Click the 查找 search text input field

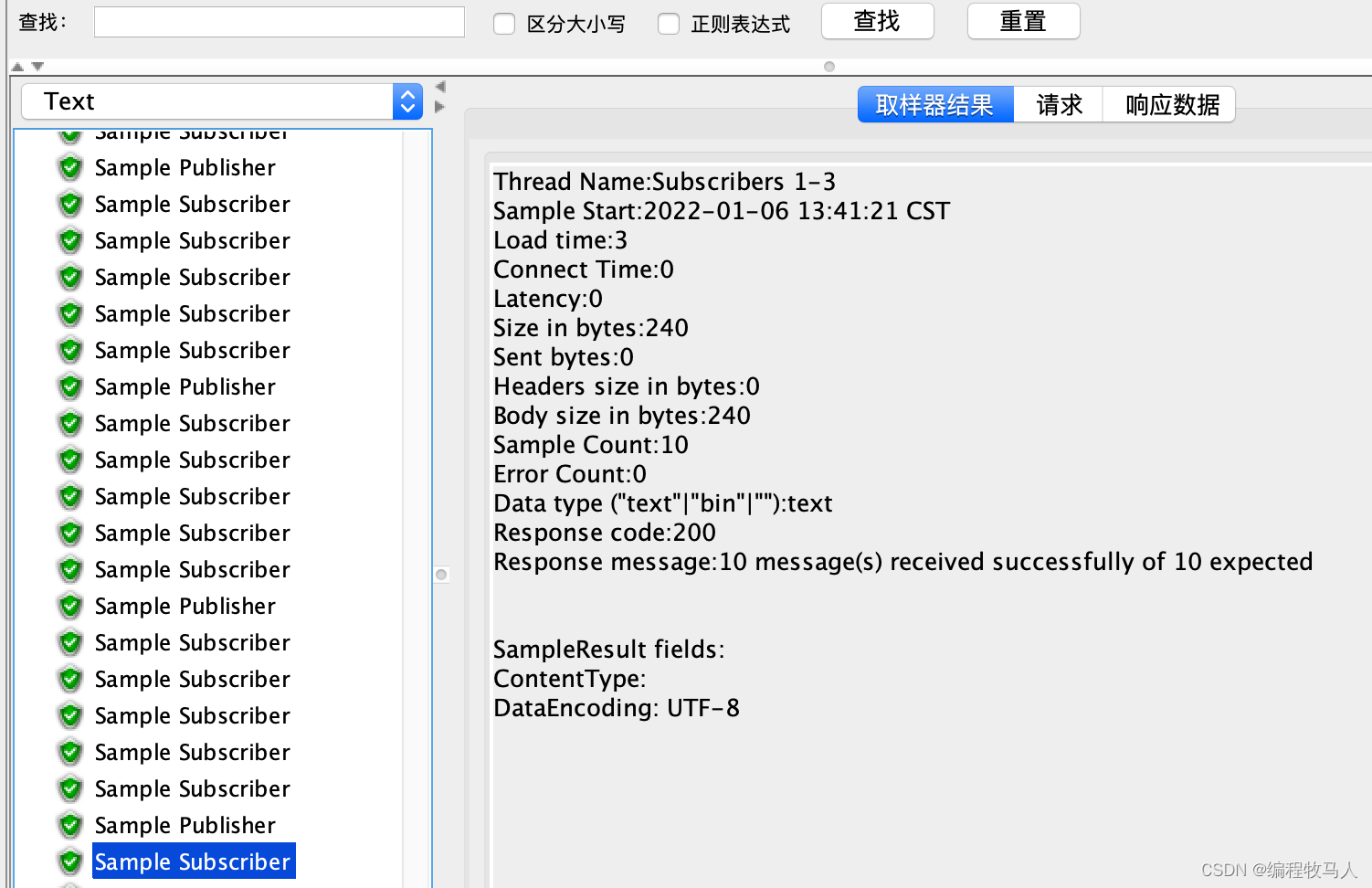[280, 22]
